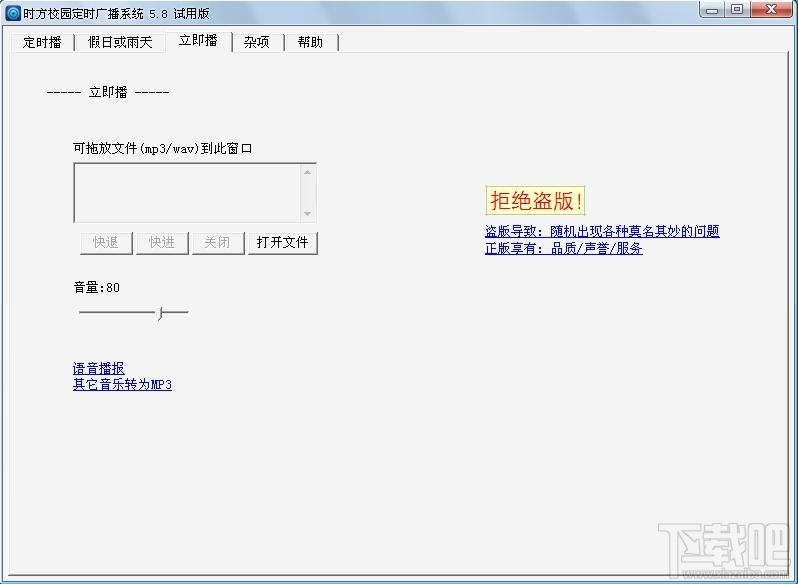Select the 立即播 tab
The height and width of the screenshot is (584, 798).
tap(198, 41)
